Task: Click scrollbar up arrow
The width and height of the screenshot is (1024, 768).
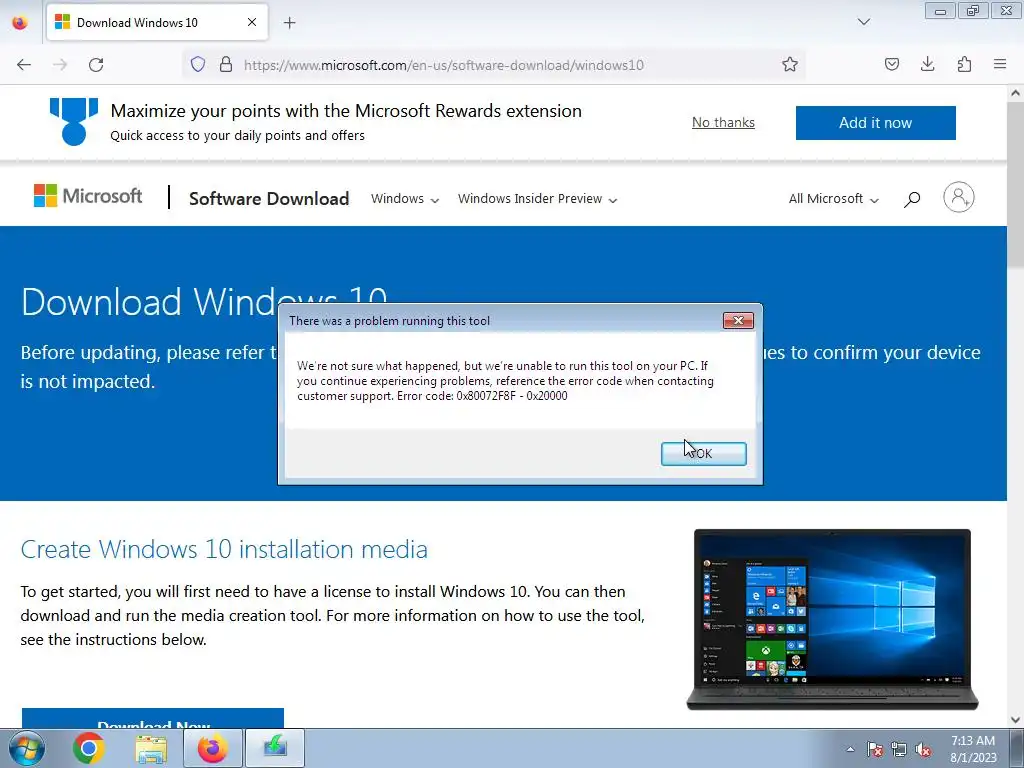Action: 1015,93
